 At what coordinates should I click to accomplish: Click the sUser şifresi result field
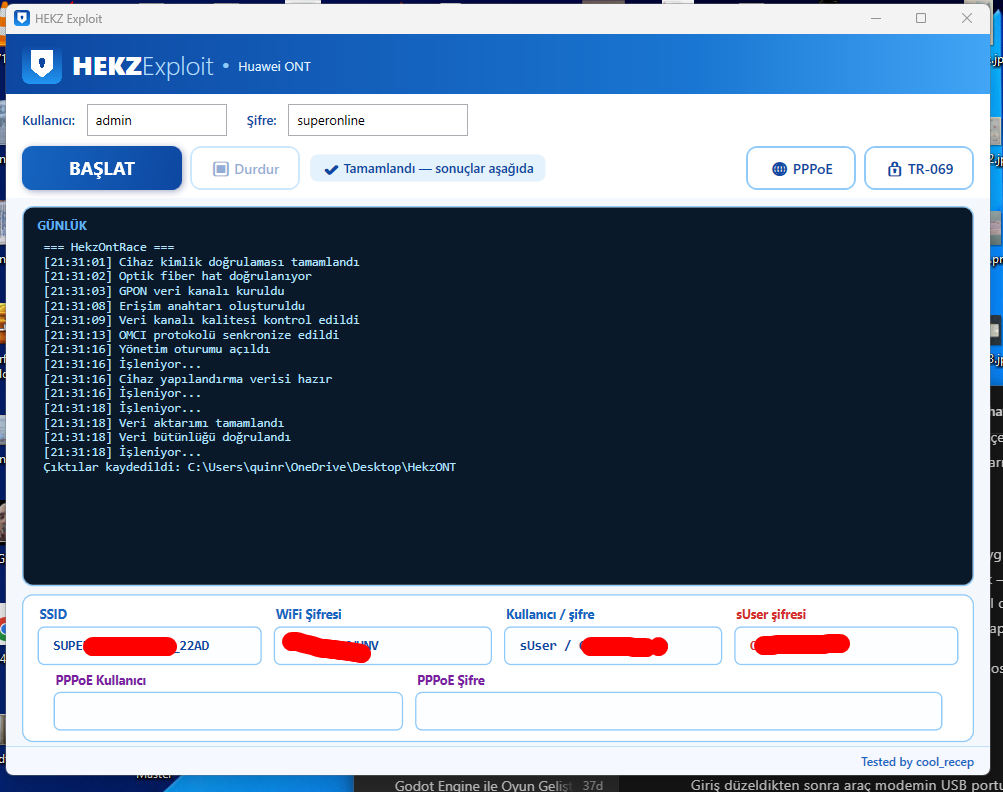[x=846, y=645]
